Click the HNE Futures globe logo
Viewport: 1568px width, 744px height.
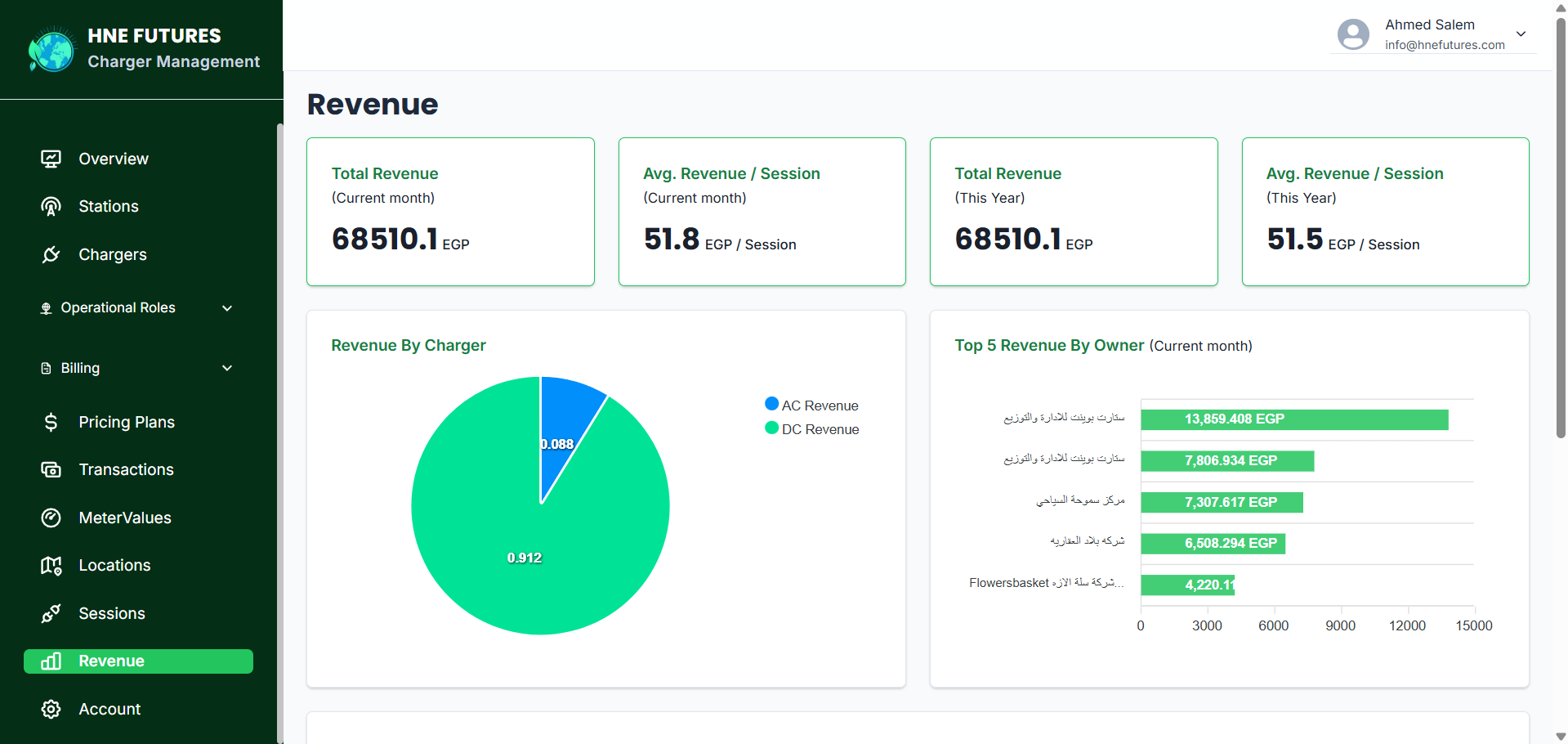pyautogui.click(x=52, y=49)
